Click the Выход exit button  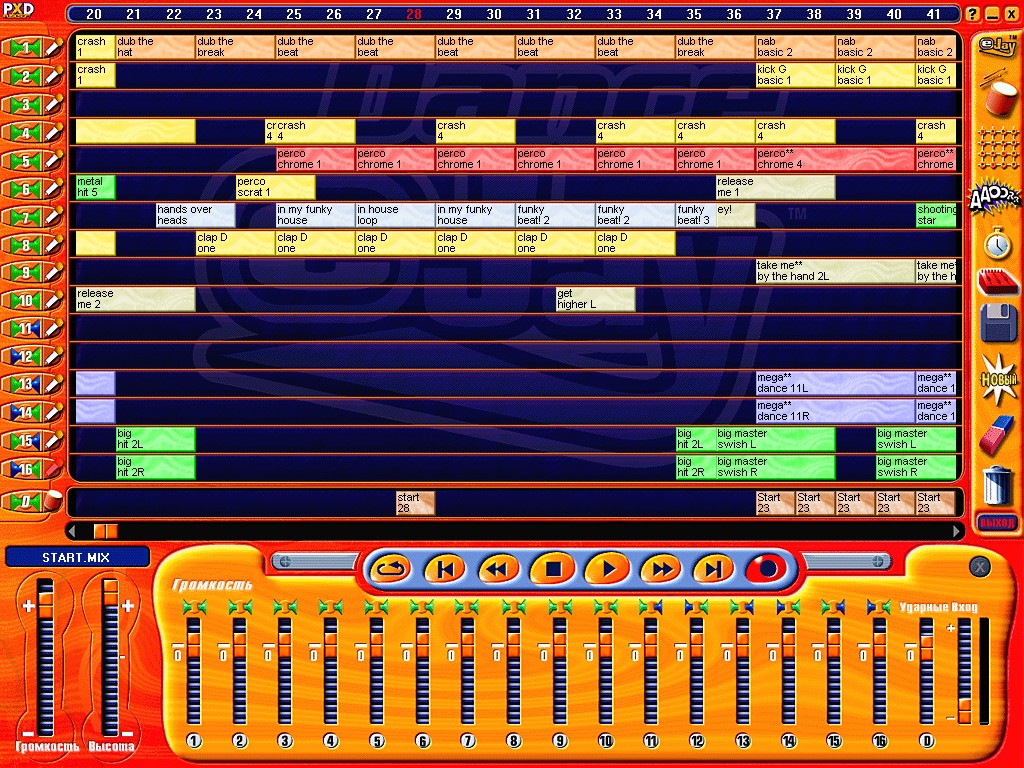click(997, 522)
